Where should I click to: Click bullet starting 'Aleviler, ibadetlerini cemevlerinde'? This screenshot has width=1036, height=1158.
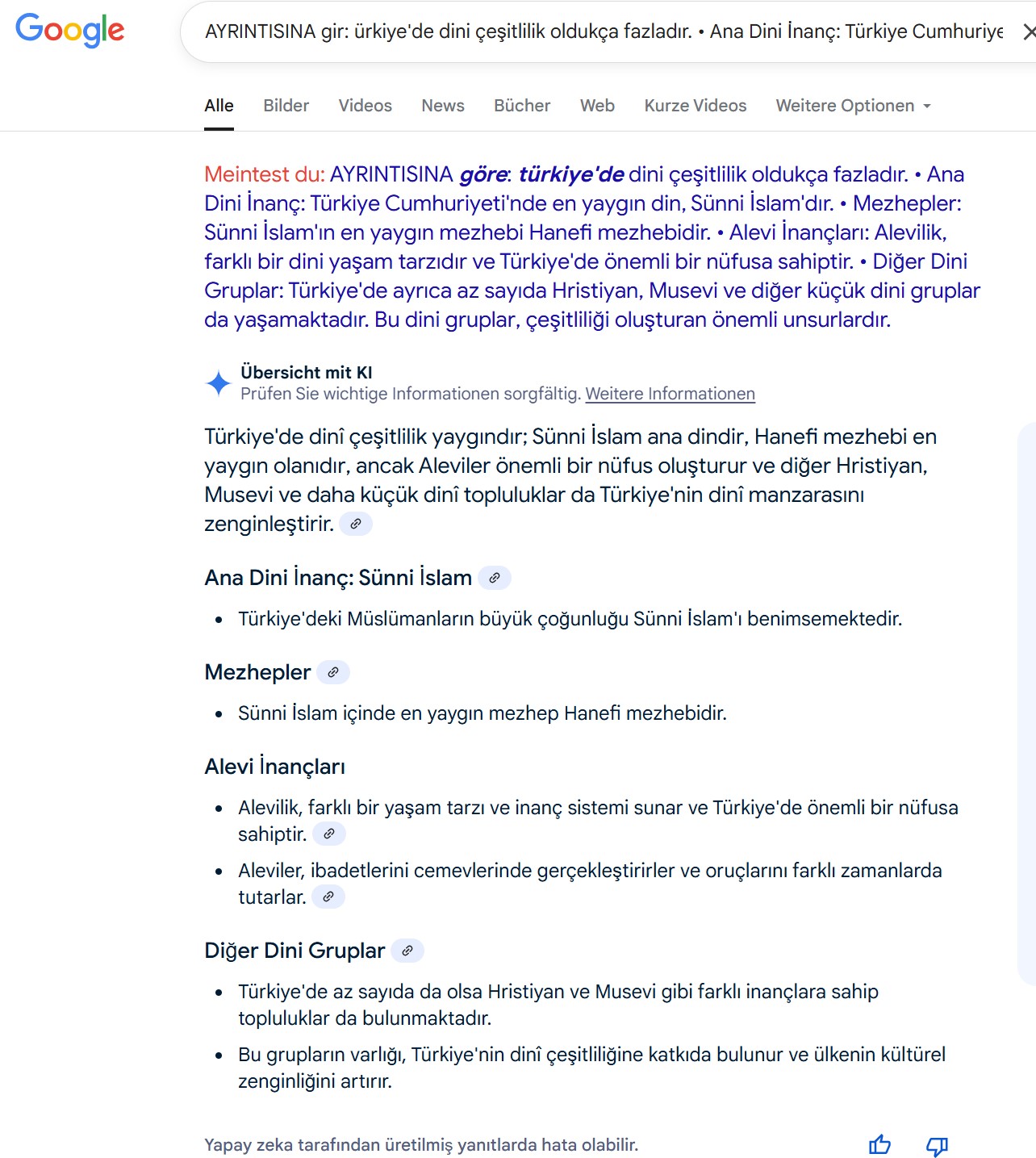point(590,884)
